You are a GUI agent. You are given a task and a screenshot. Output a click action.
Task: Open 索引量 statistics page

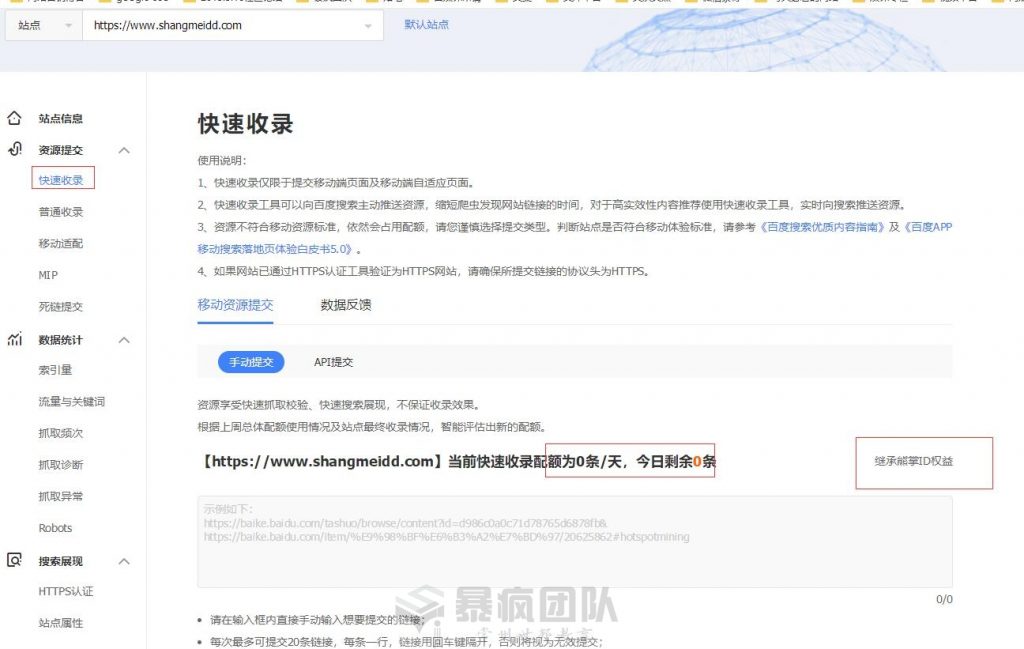point(56,370)
